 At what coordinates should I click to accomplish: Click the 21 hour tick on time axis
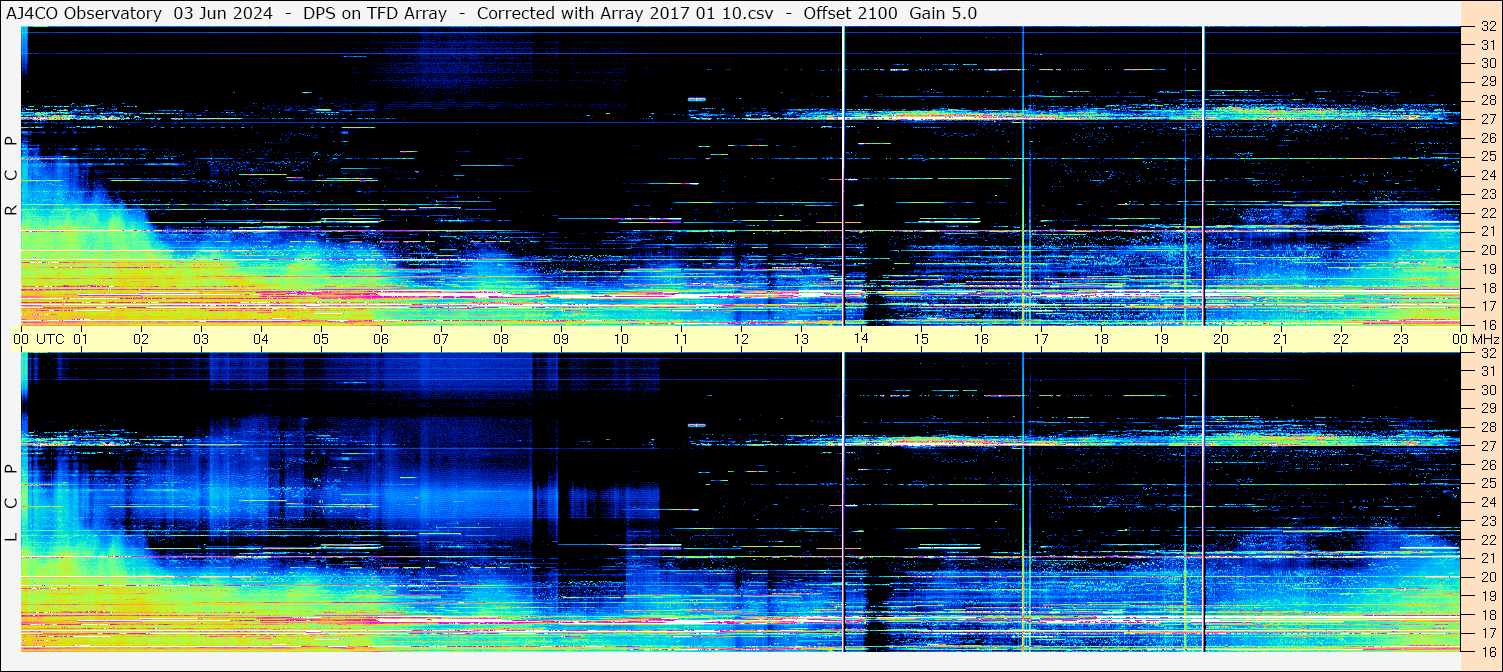[1281, 339]
